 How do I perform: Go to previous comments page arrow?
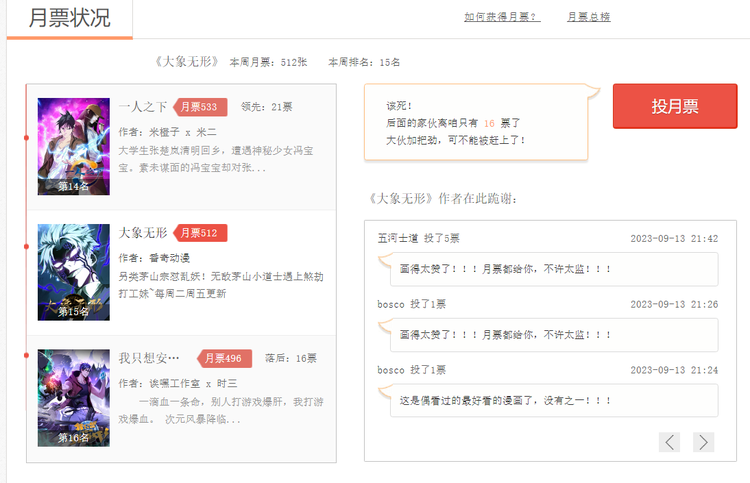(x=670, y=442)
